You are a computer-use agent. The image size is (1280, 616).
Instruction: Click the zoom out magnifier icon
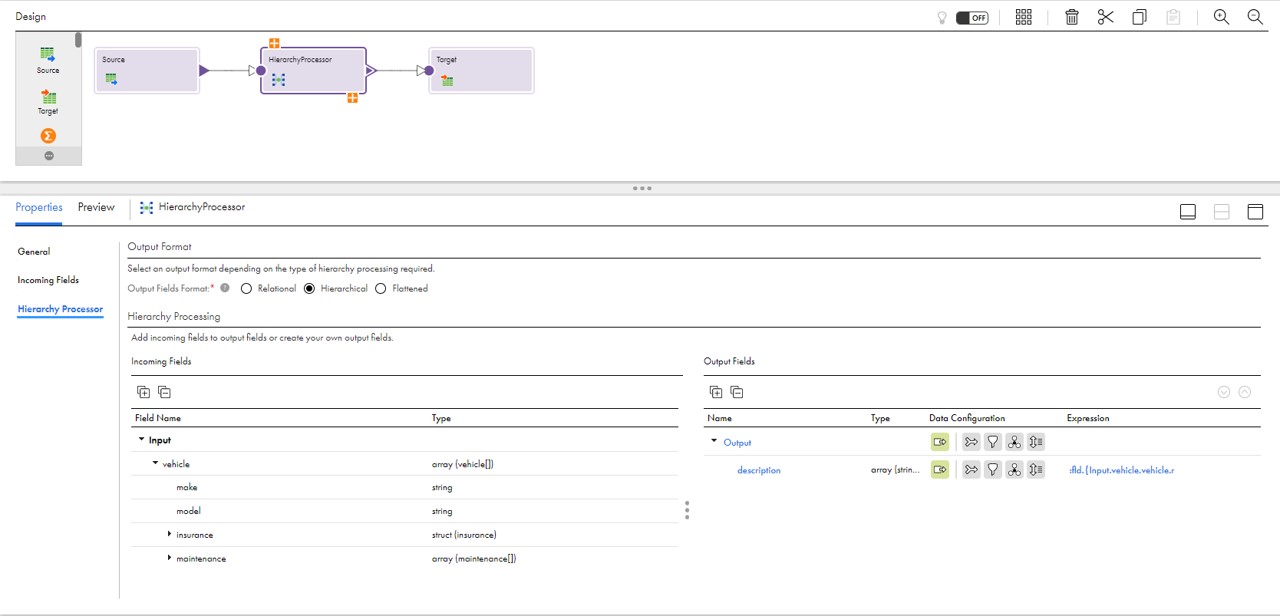[1255, 17]
